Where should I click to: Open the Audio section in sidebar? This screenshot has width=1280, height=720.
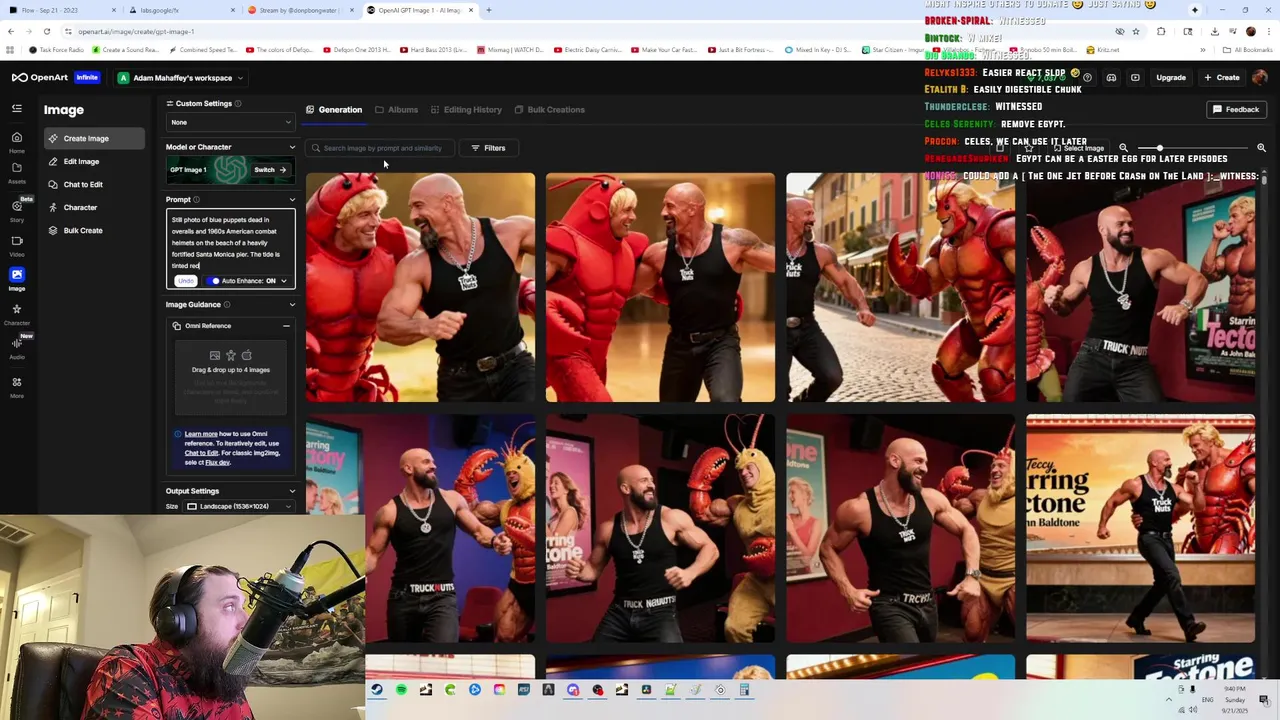coord(16,348)
